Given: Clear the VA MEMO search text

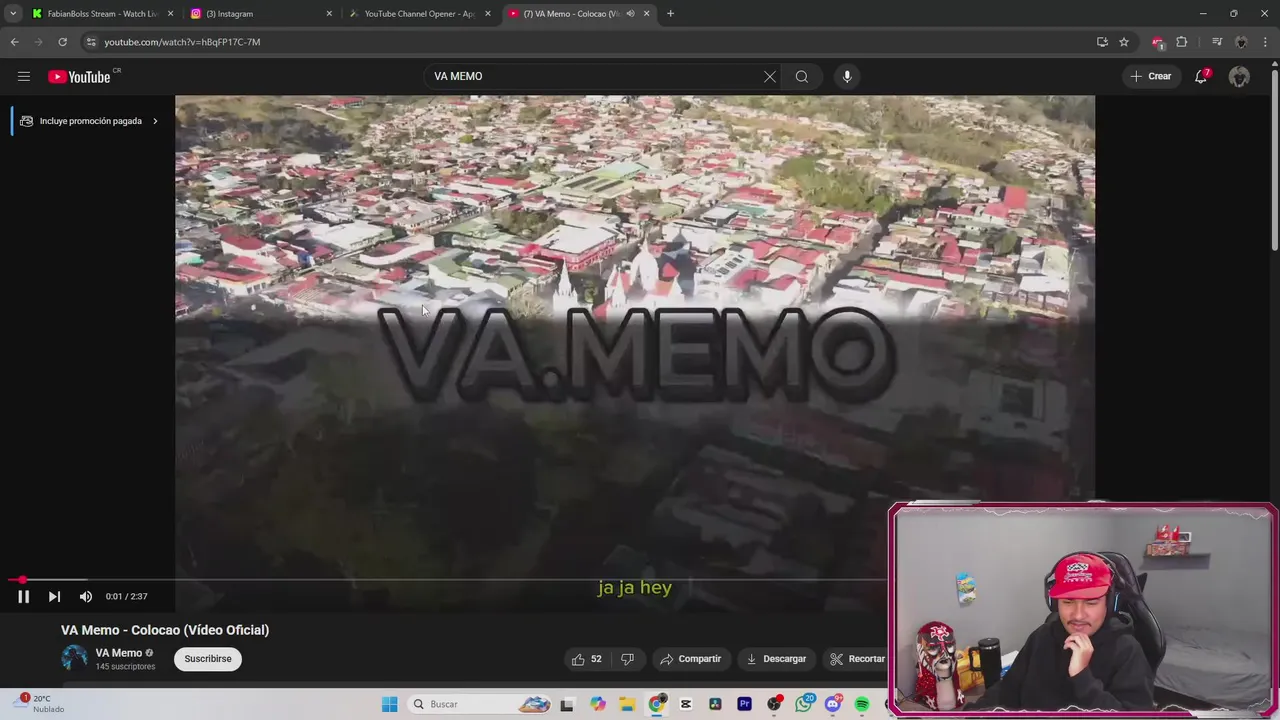Looking at the screenshot, I should [x=770, y=76].
